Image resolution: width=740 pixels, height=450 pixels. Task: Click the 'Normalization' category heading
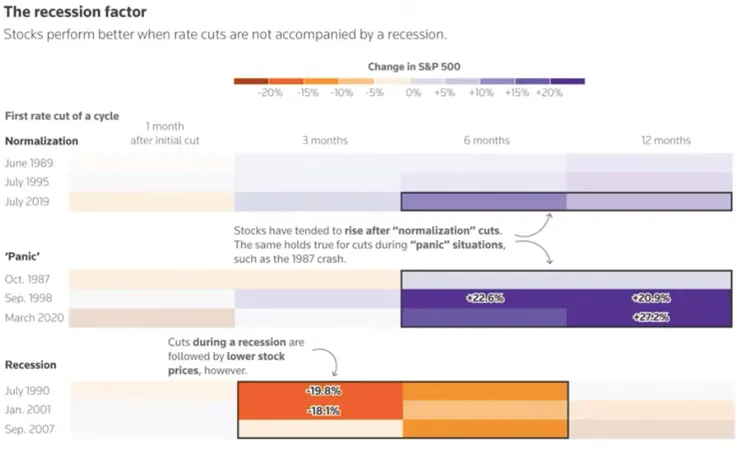click(x=42, y=141)
